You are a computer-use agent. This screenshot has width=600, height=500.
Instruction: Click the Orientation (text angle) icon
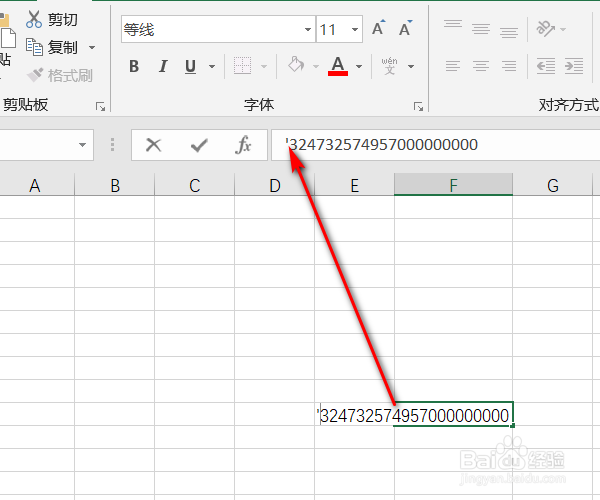coord(545,29)
